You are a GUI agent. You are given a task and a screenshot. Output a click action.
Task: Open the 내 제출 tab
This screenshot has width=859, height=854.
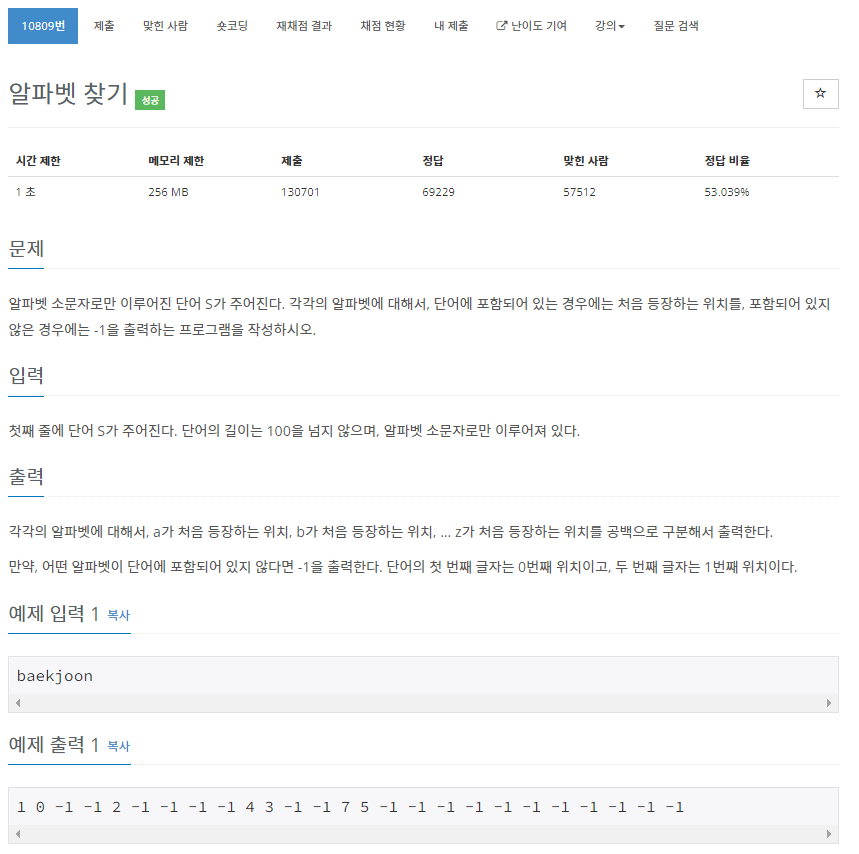451,26
